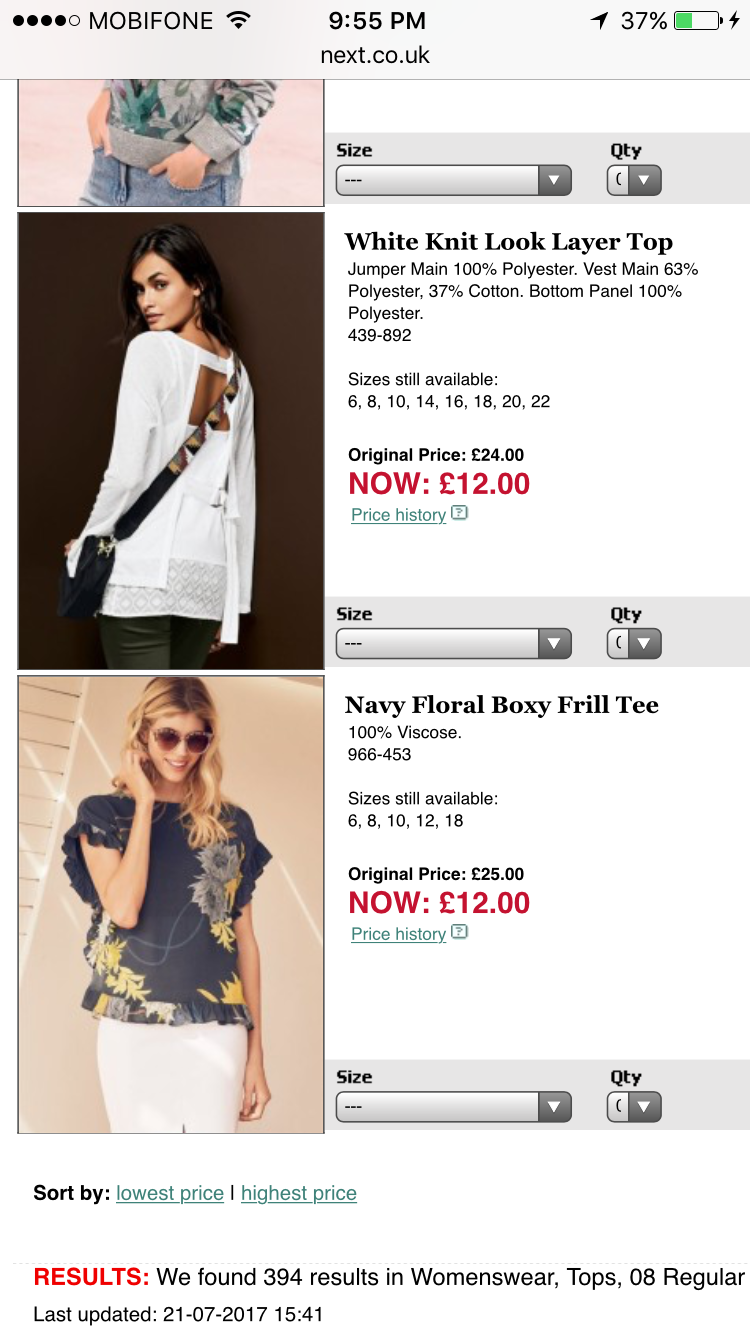Open Size dropdown for the topmost item
Viewport: 750px width, 1334px height.
pos(453,181)
